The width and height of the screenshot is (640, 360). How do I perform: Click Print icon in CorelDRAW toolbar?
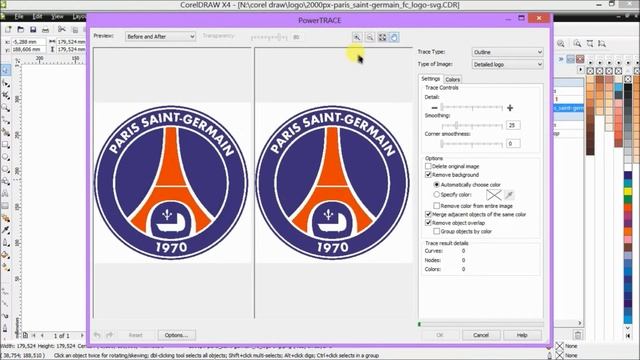tap(45, 29)
